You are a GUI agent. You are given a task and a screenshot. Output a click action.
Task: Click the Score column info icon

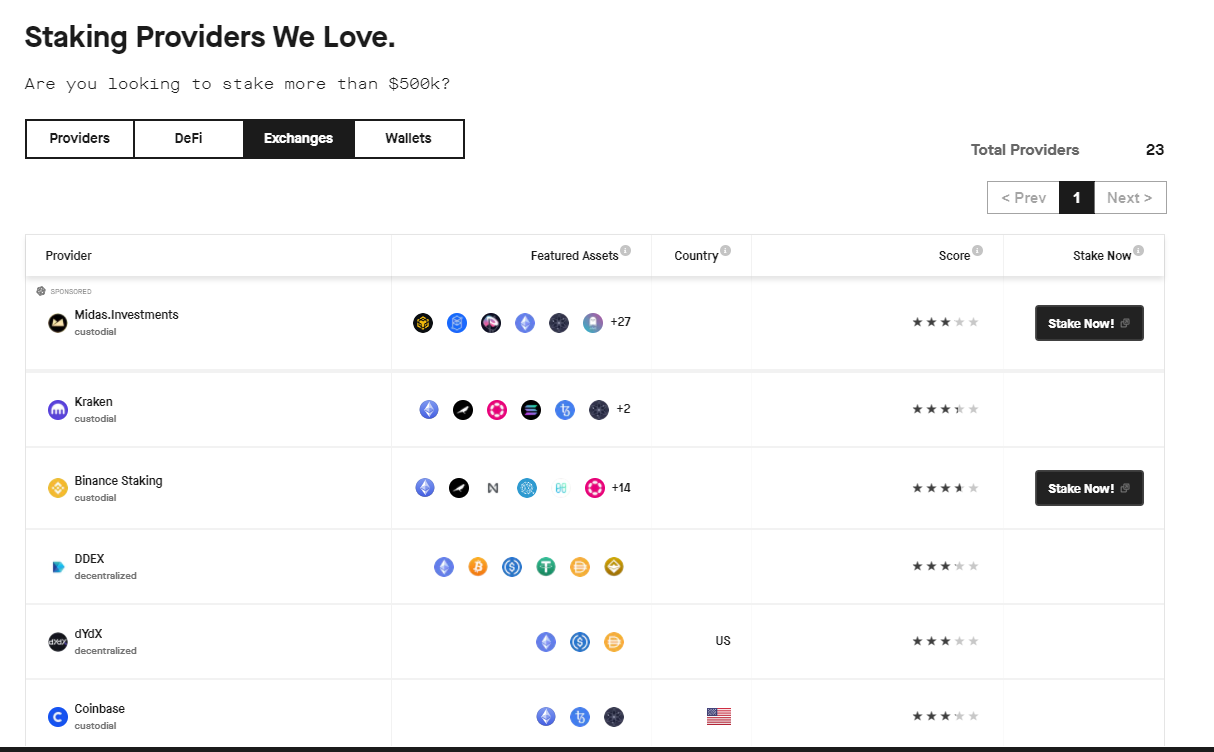(x=977, y=250)
